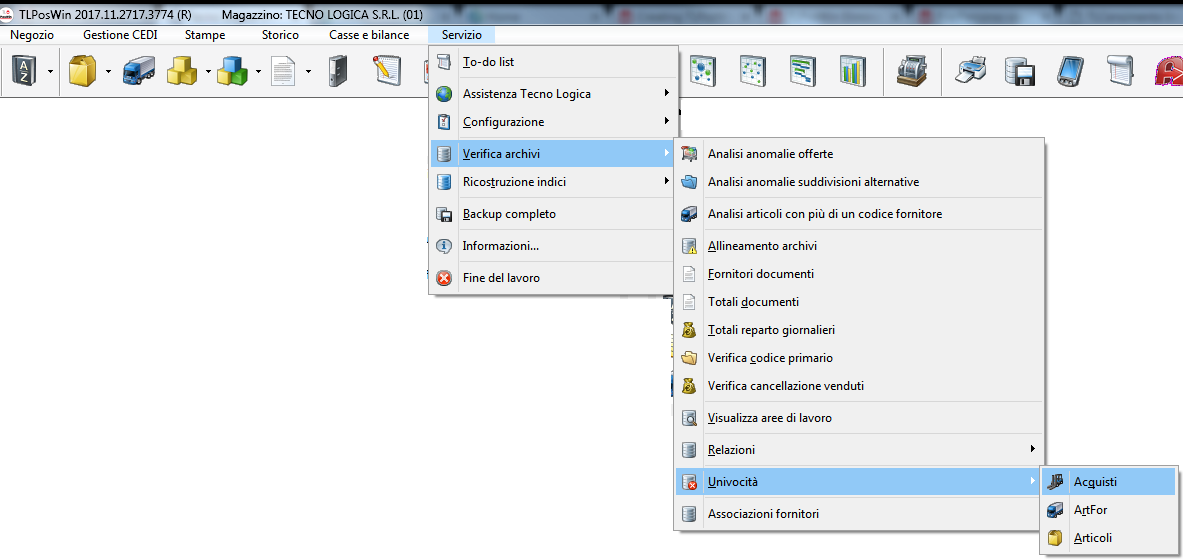The height and width of the screenshot is (560, 1183).
Task: Click the database with floppy disk icon
Action: (1019, 71)
